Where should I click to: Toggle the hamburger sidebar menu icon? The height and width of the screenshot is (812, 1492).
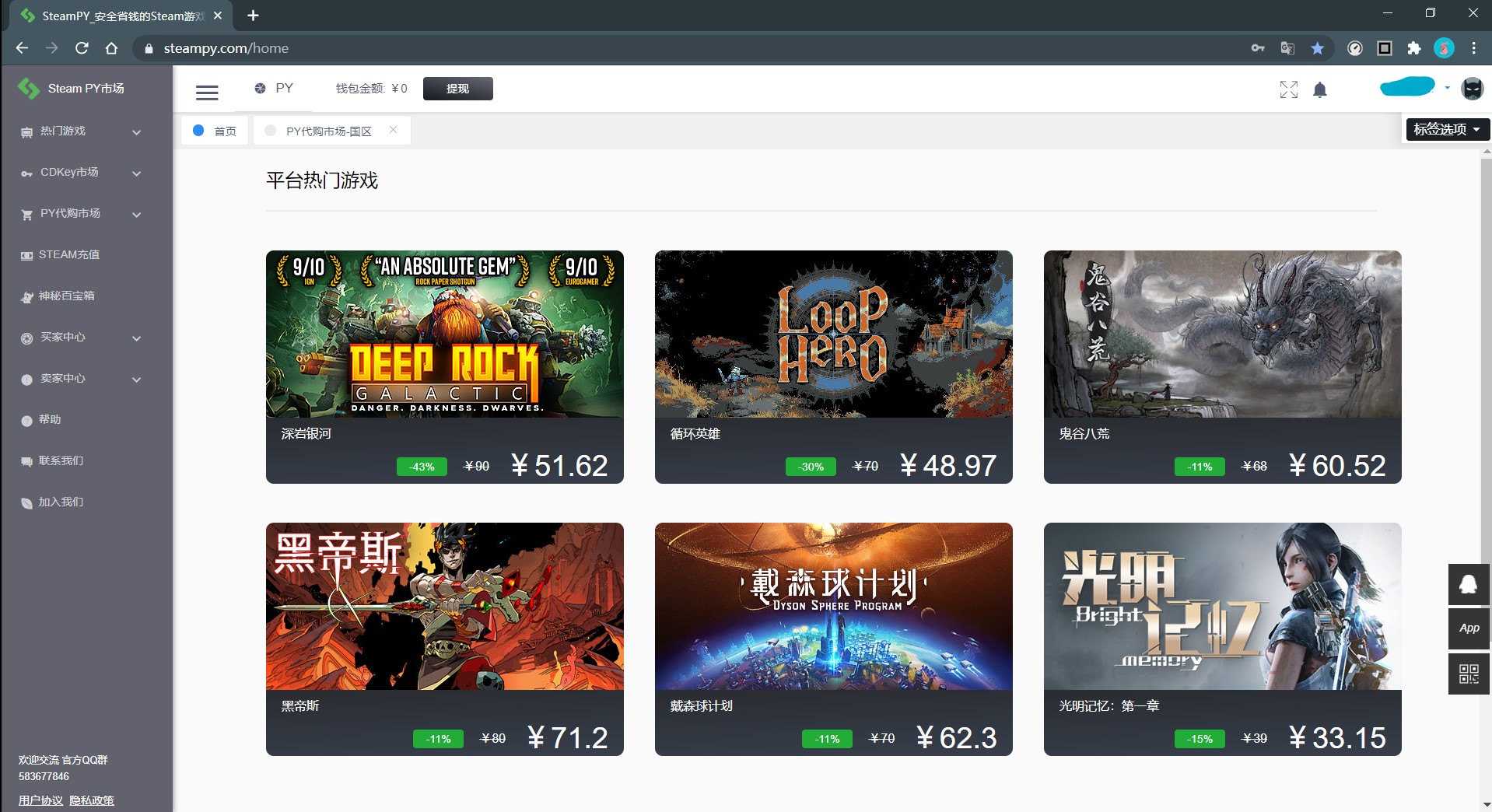pyautogui.click(x=207, y=93)
